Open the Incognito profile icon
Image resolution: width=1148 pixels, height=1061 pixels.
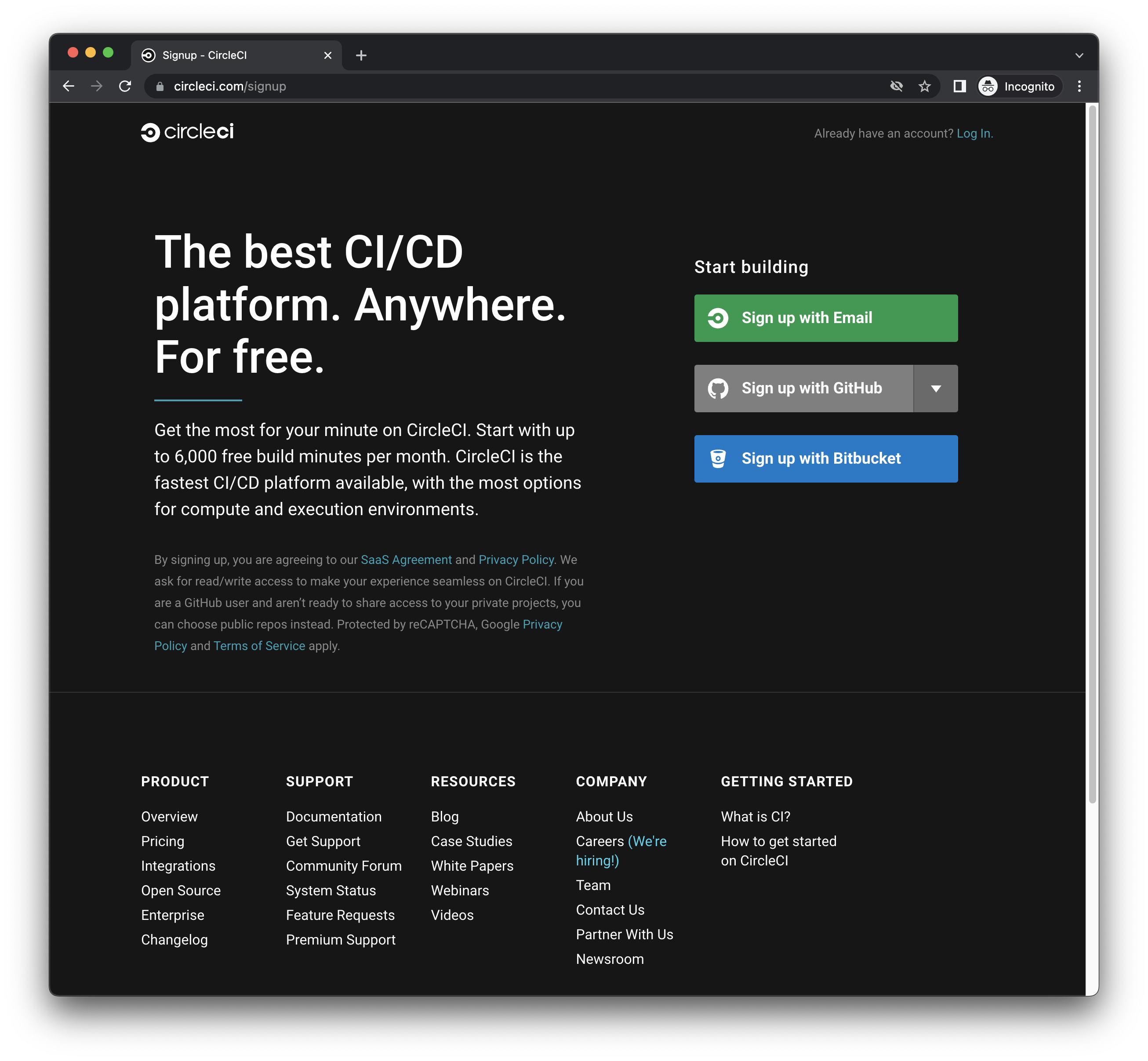pos(988,86)
